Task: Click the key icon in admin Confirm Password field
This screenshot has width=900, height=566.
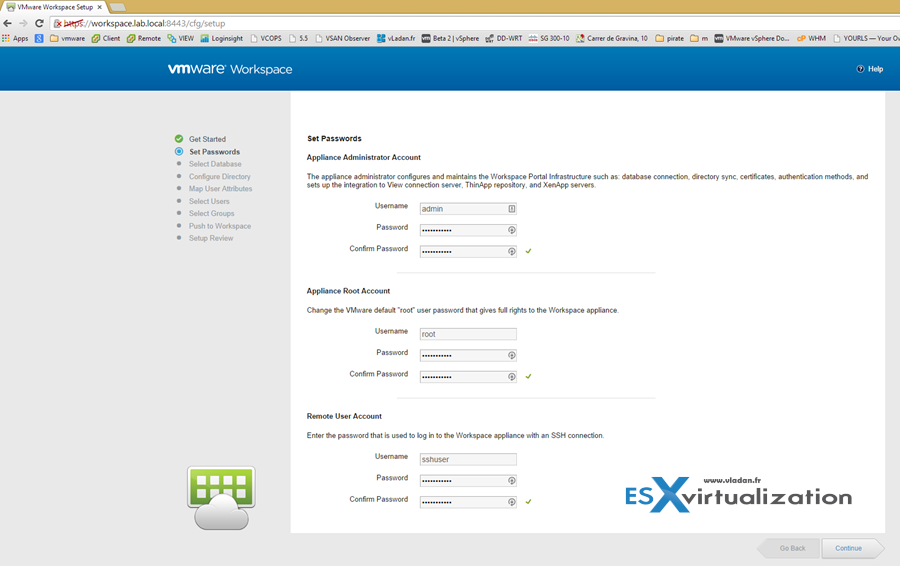Action: coord(511,251)
